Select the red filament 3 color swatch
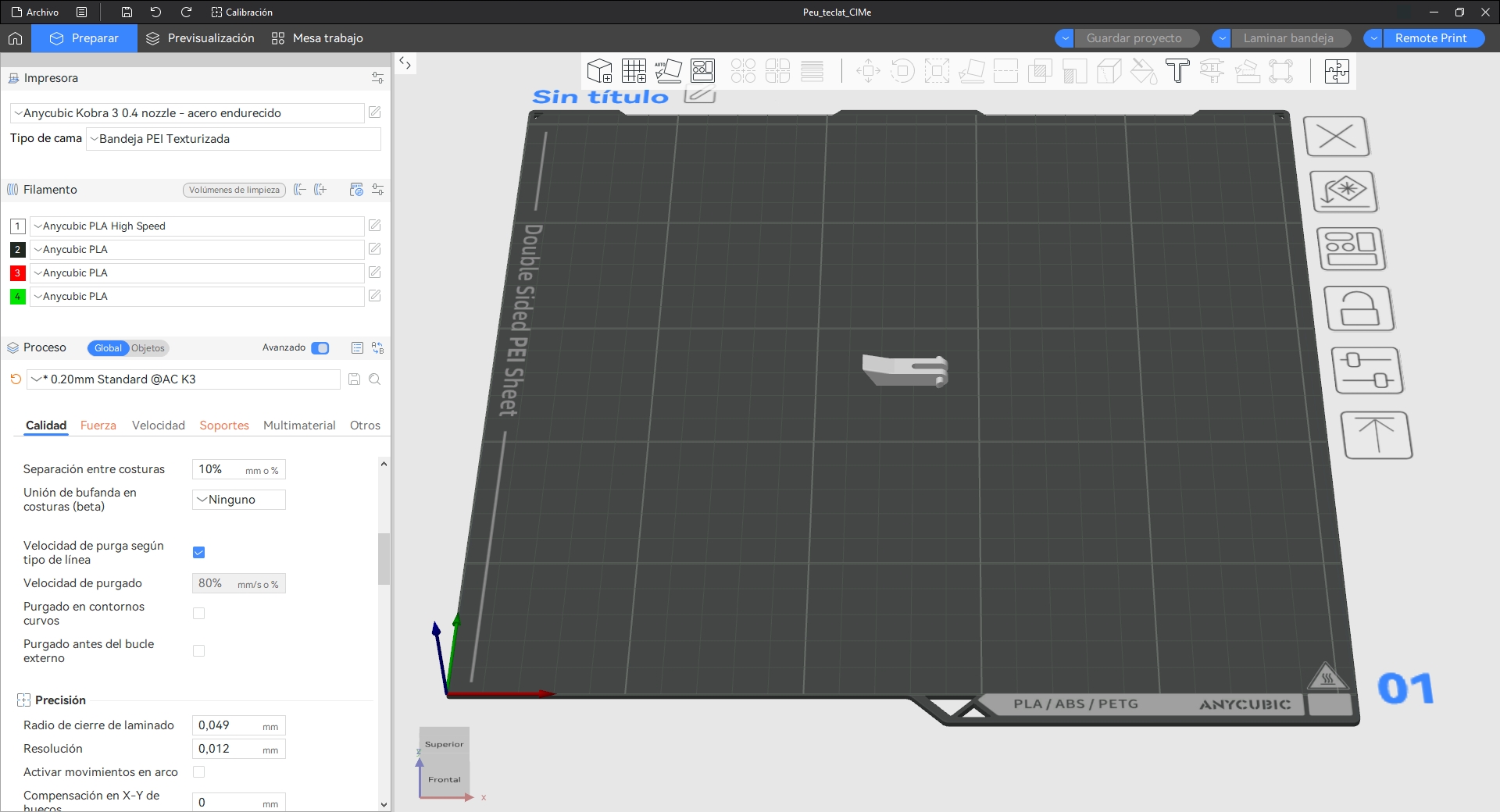The height and width of the screenshot is (812, 1500). coord(17,273)
